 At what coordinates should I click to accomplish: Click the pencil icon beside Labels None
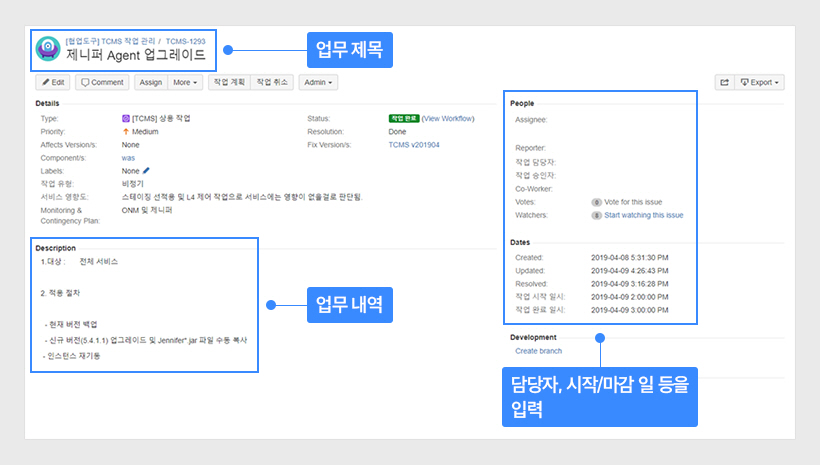click(147, 170)
